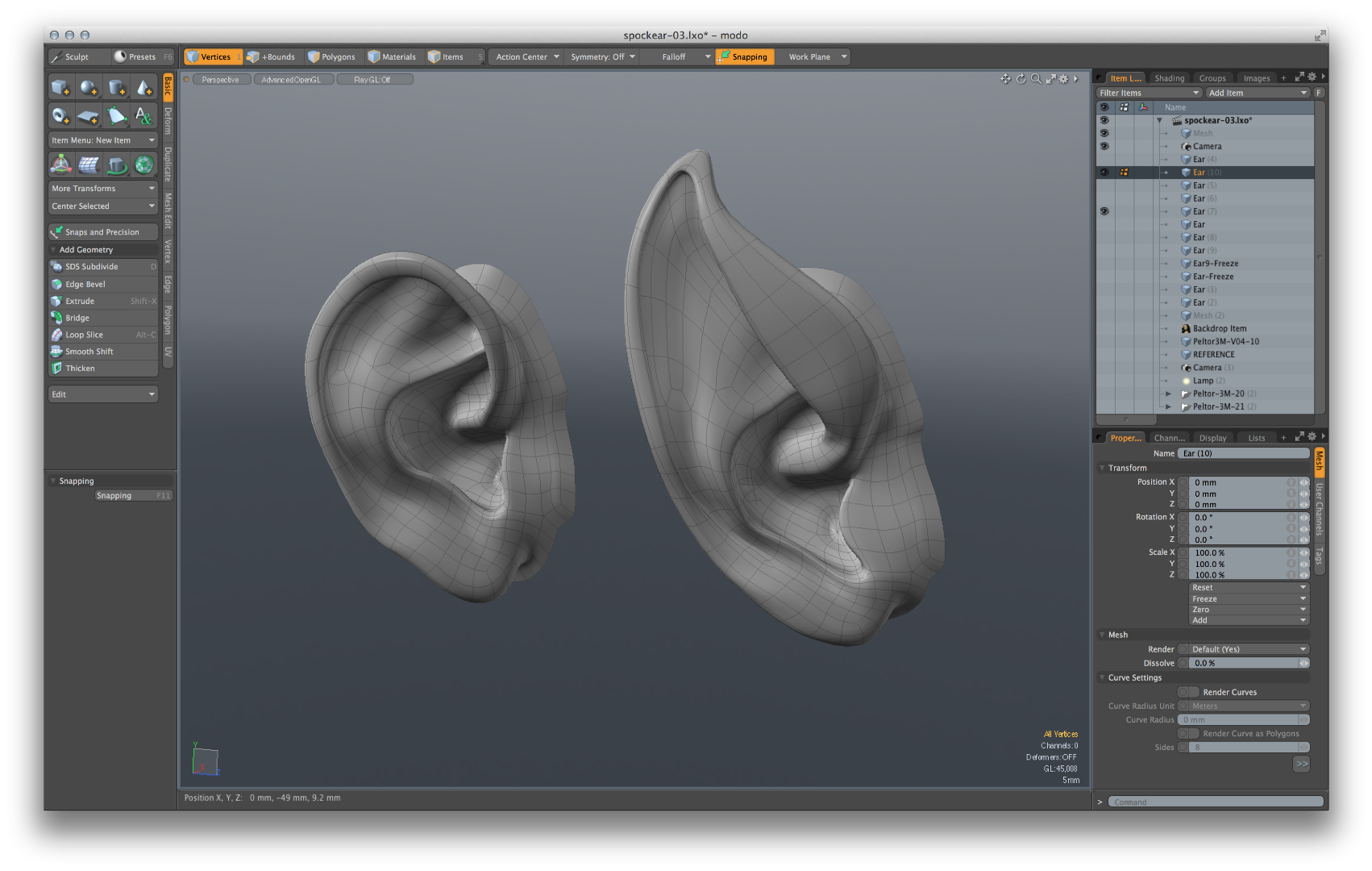Switch to the Deform vertical tab
The height and width of the screenshot is (871, 1372).
168,121
